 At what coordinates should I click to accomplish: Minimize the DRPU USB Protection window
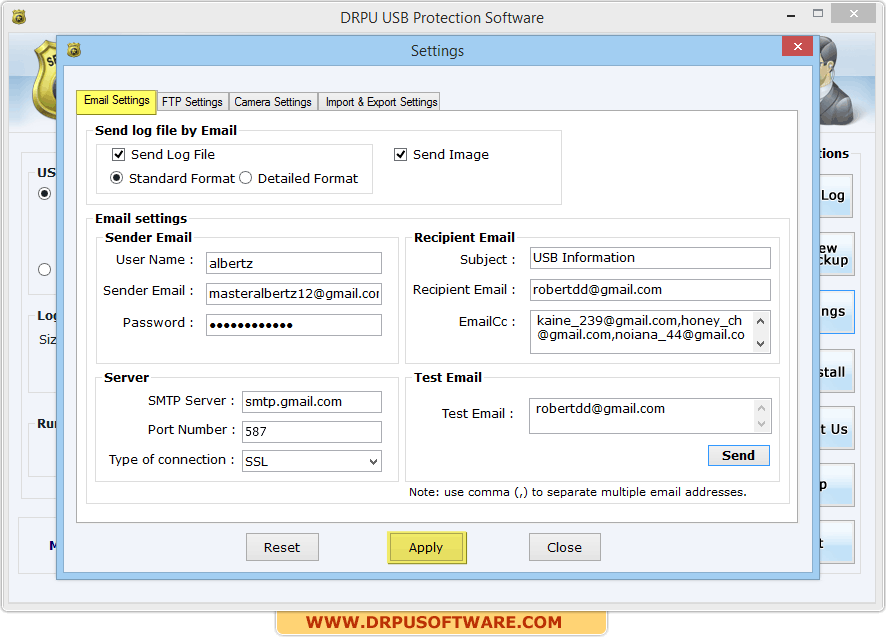tap(791, 15)
